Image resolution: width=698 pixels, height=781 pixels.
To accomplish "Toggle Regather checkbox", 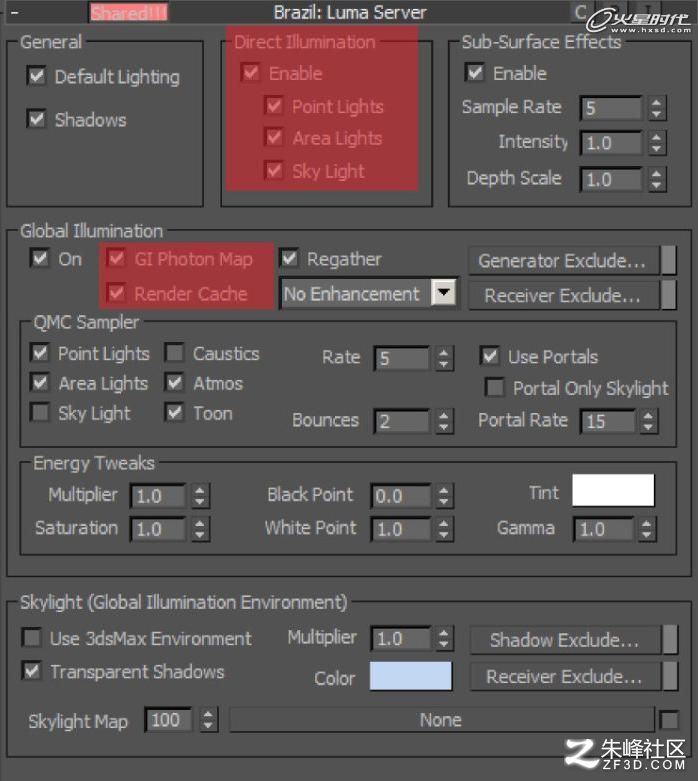I will coord(289,259).
